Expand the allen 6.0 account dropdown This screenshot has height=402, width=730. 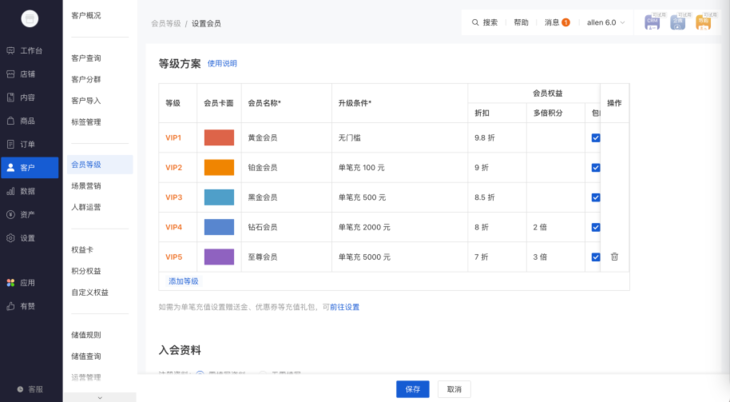point(606,22)
